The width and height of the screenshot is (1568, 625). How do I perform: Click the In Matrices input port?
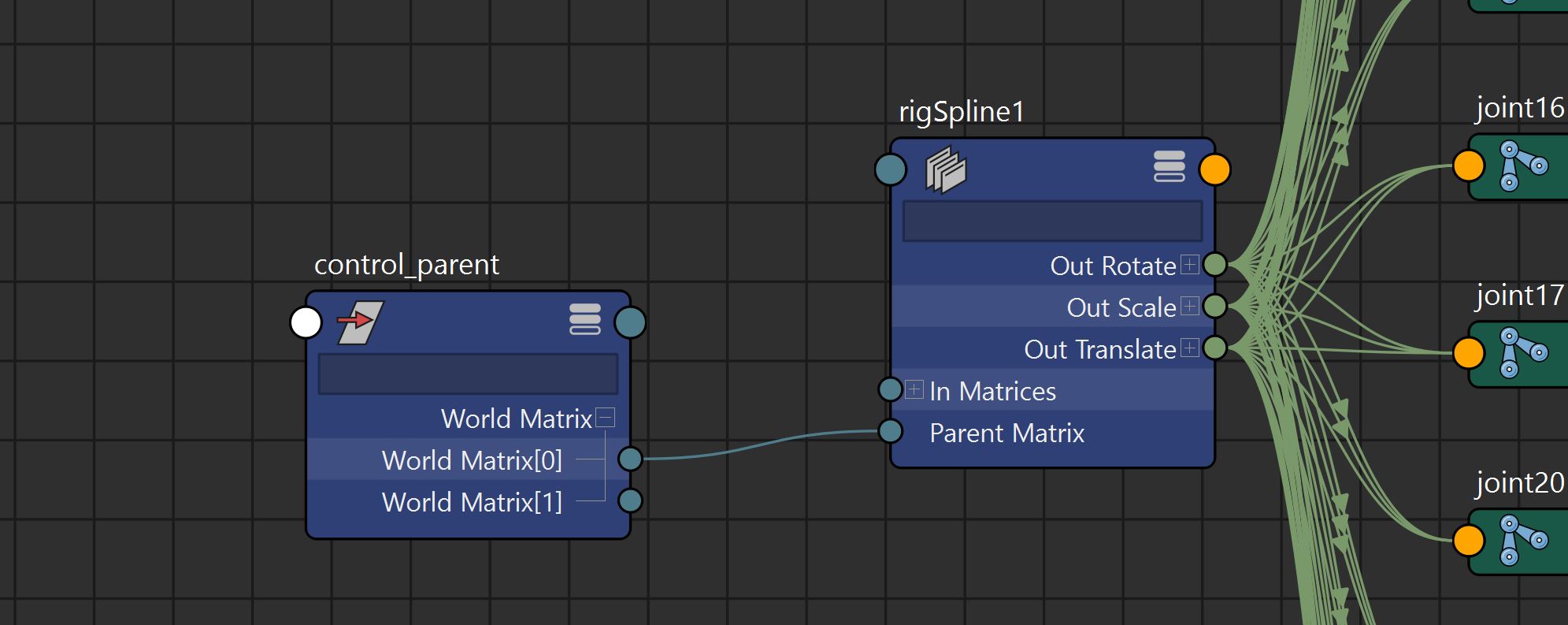[890, 389]
